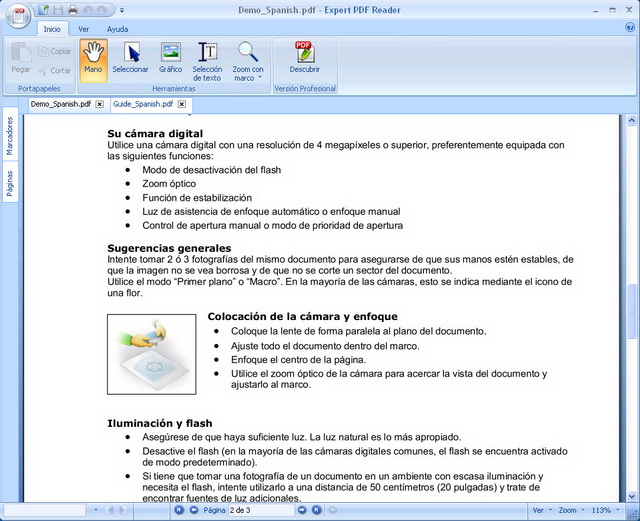This screenshot has width=640, height=521.
Task: Go to first page button in status bar
Action: 179,510
